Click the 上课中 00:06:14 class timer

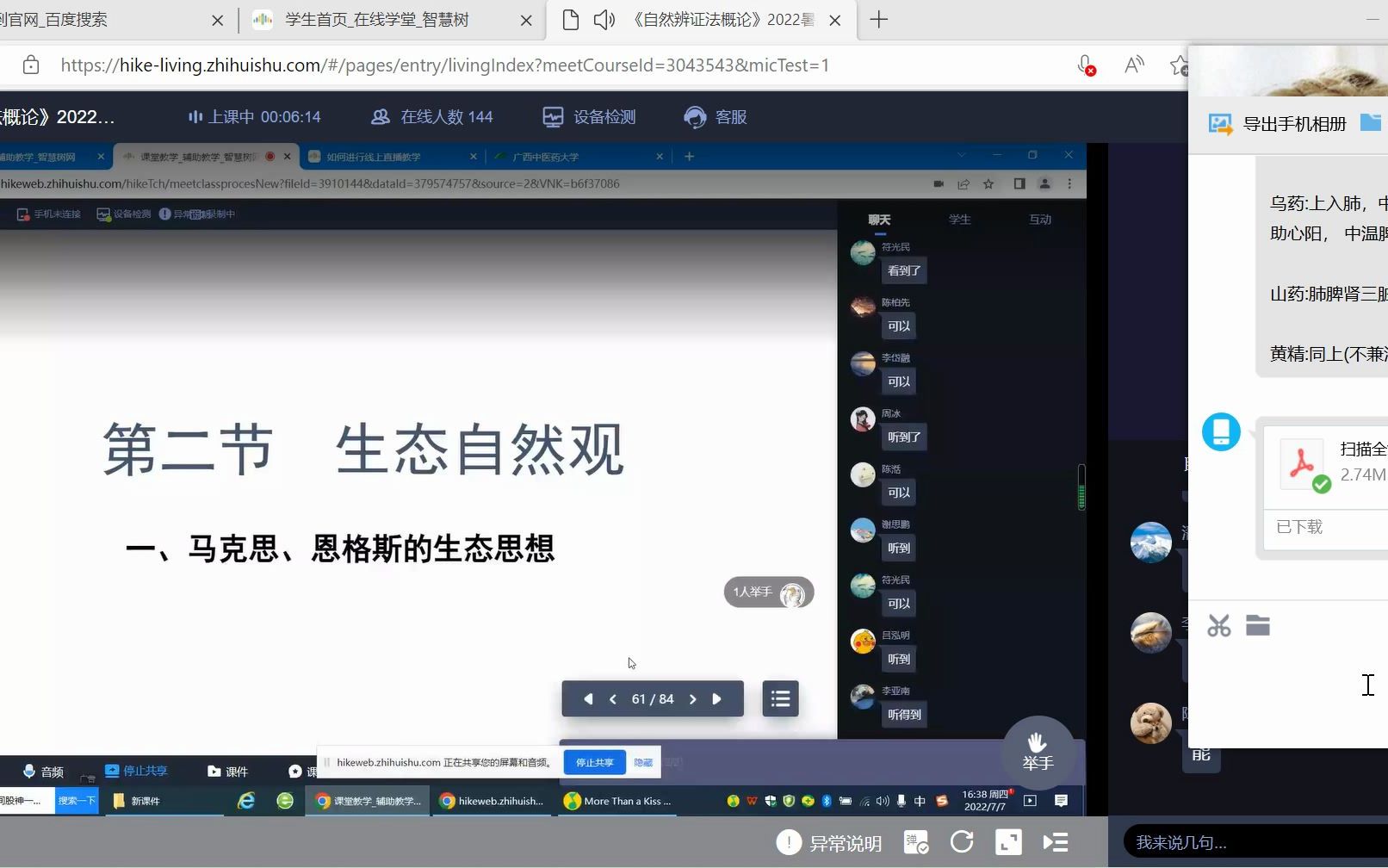point(254,116)
